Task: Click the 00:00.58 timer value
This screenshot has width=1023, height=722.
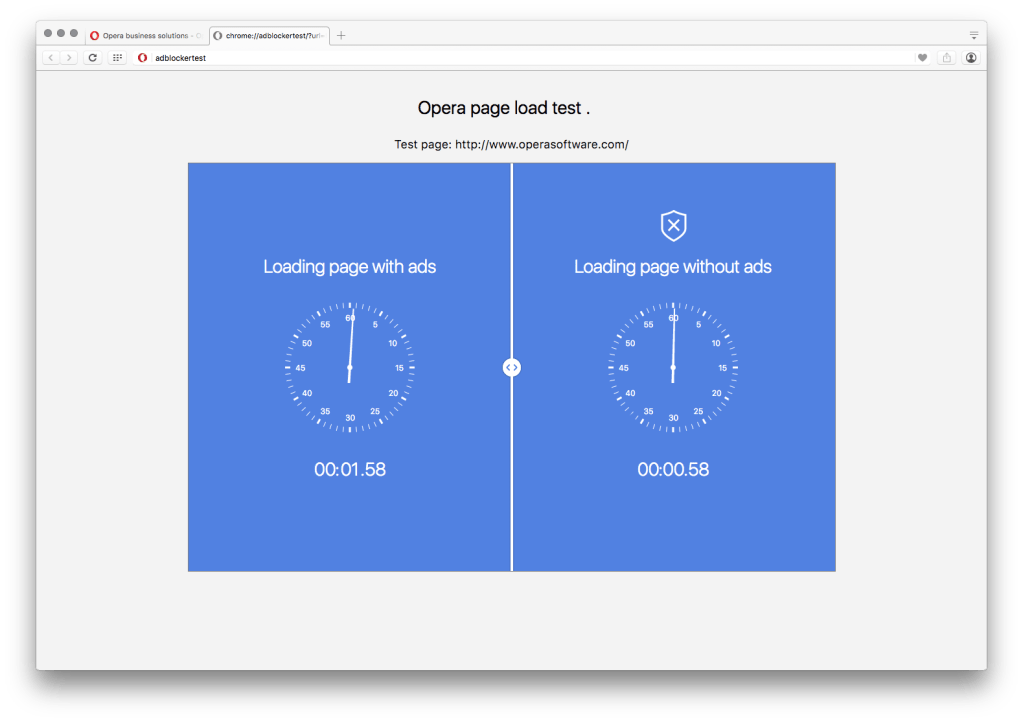Action: pyautogui.click(x=673, y=470)
